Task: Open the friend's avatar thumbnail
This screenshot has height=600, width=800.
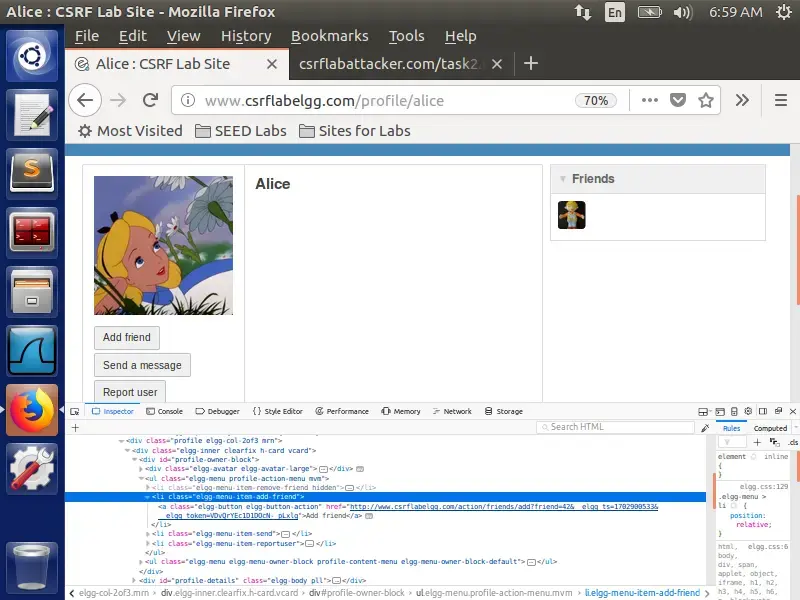Action: (571, 215)
